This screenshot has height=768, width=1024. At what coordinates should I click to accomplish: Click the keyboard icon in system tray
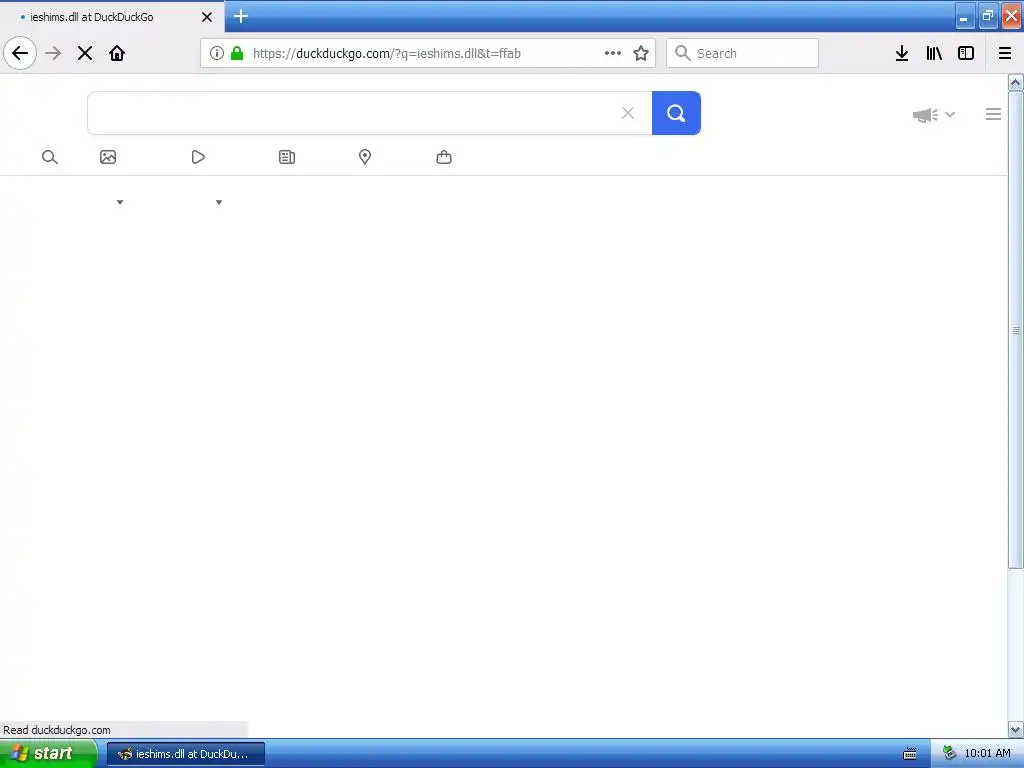click(910, 754)
